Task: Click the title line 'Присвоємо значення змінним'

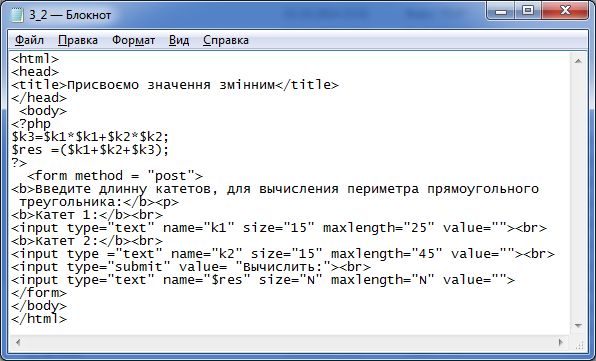Action: point(175,85)
